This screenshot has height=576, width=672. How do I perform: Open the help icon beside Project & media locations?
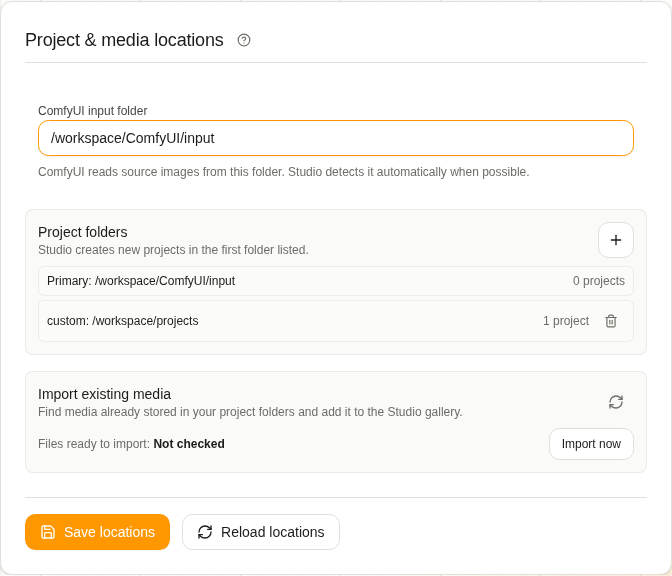click(x=244, y=40)
